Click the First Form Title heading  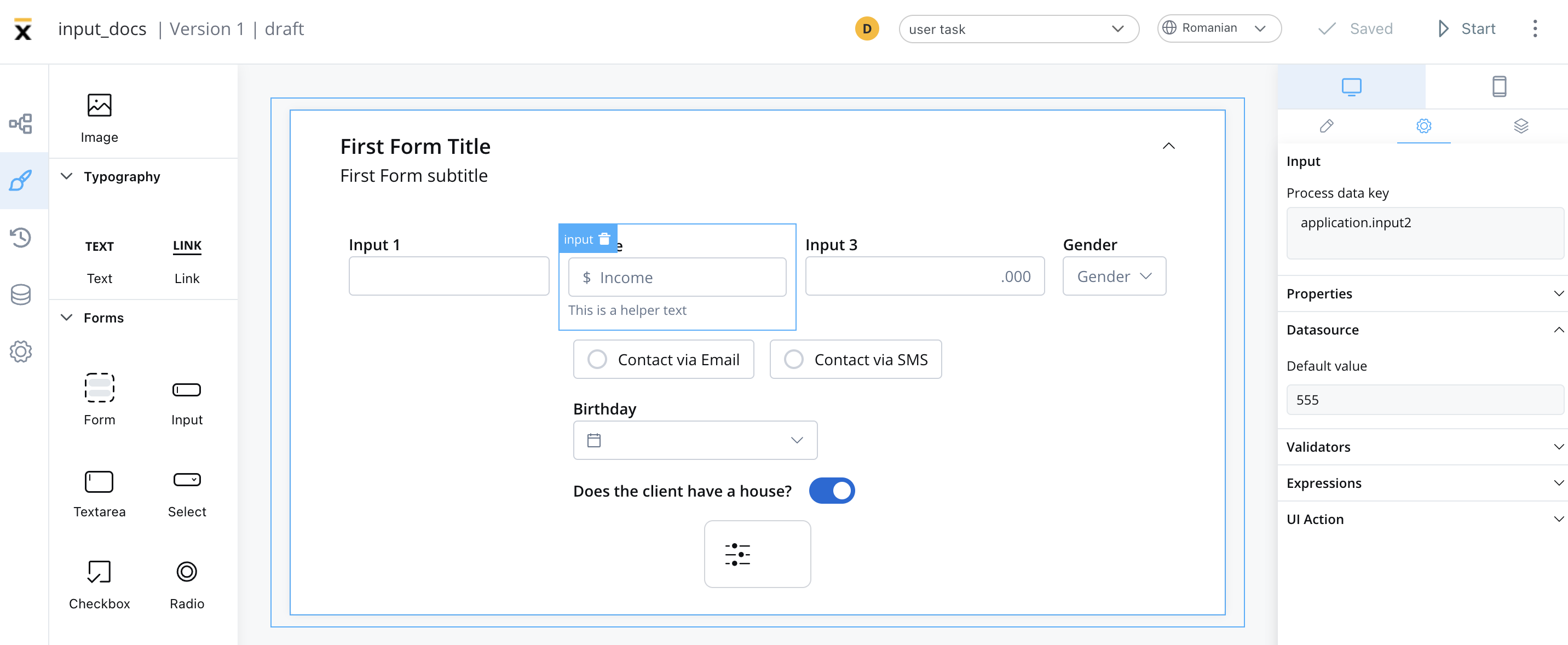point(415,147)
